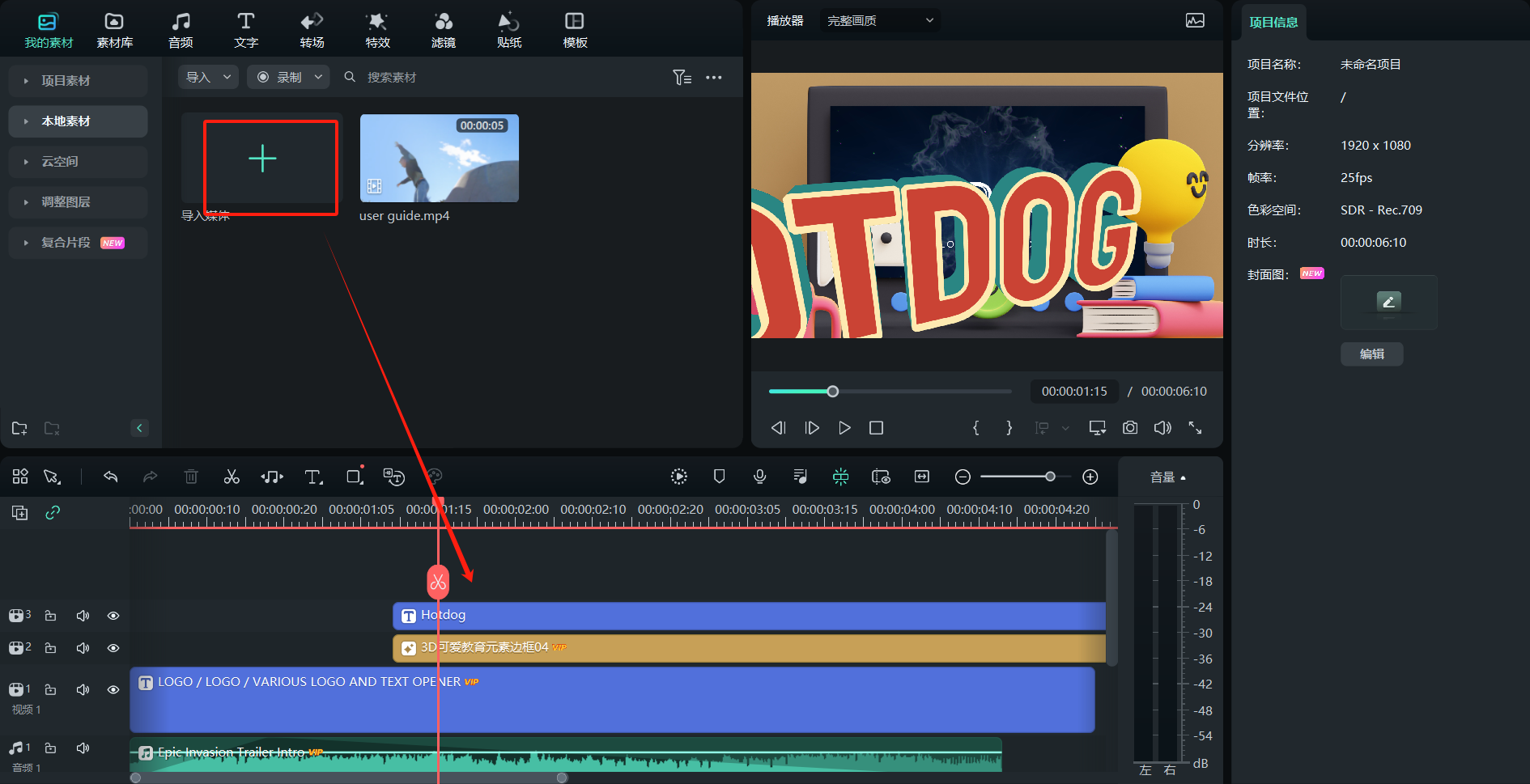Mute the audio track 1 speaker

point(83,748)
